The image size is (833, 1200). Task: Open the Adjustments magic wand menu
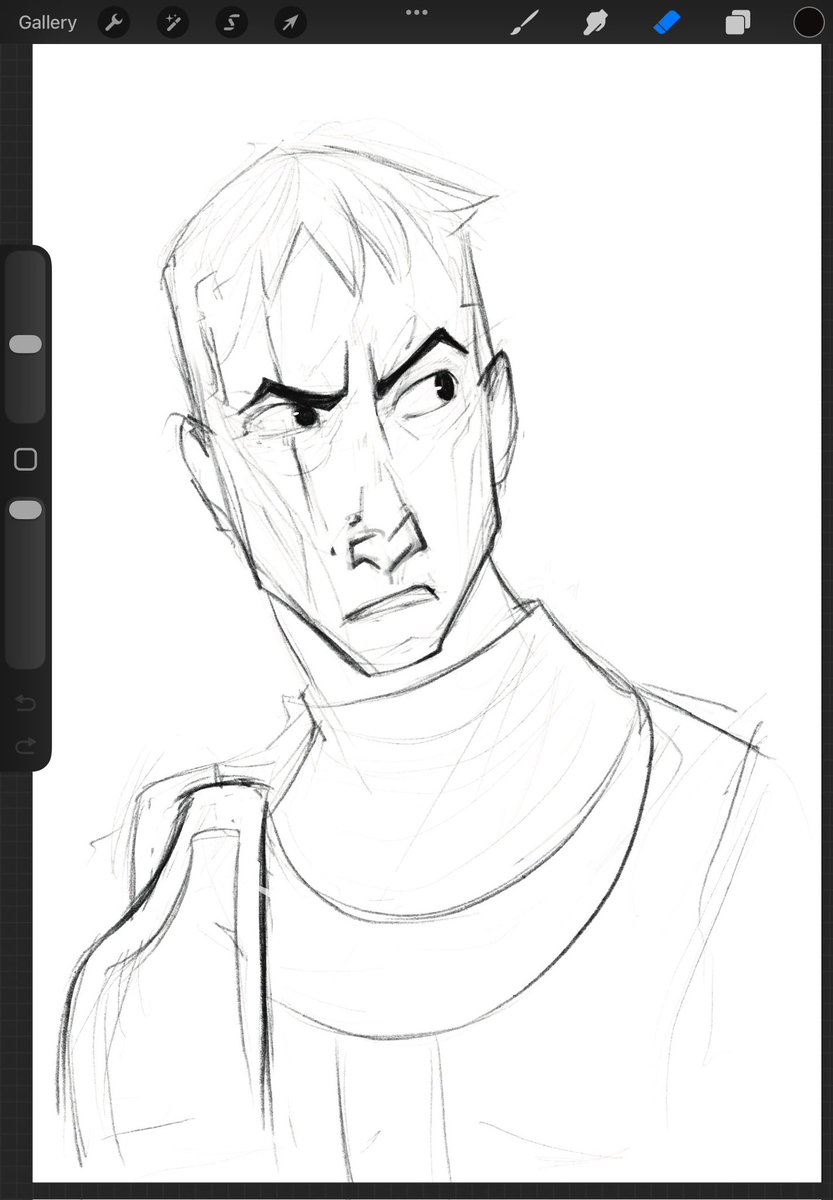(173, 22)
